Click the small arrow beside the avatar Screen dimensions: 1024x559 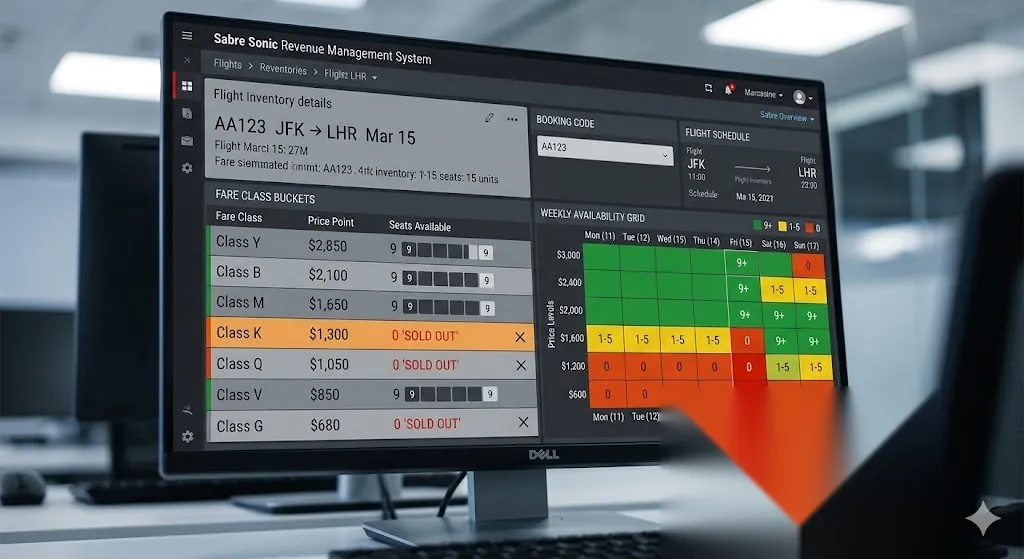click(x=810, y=99)
